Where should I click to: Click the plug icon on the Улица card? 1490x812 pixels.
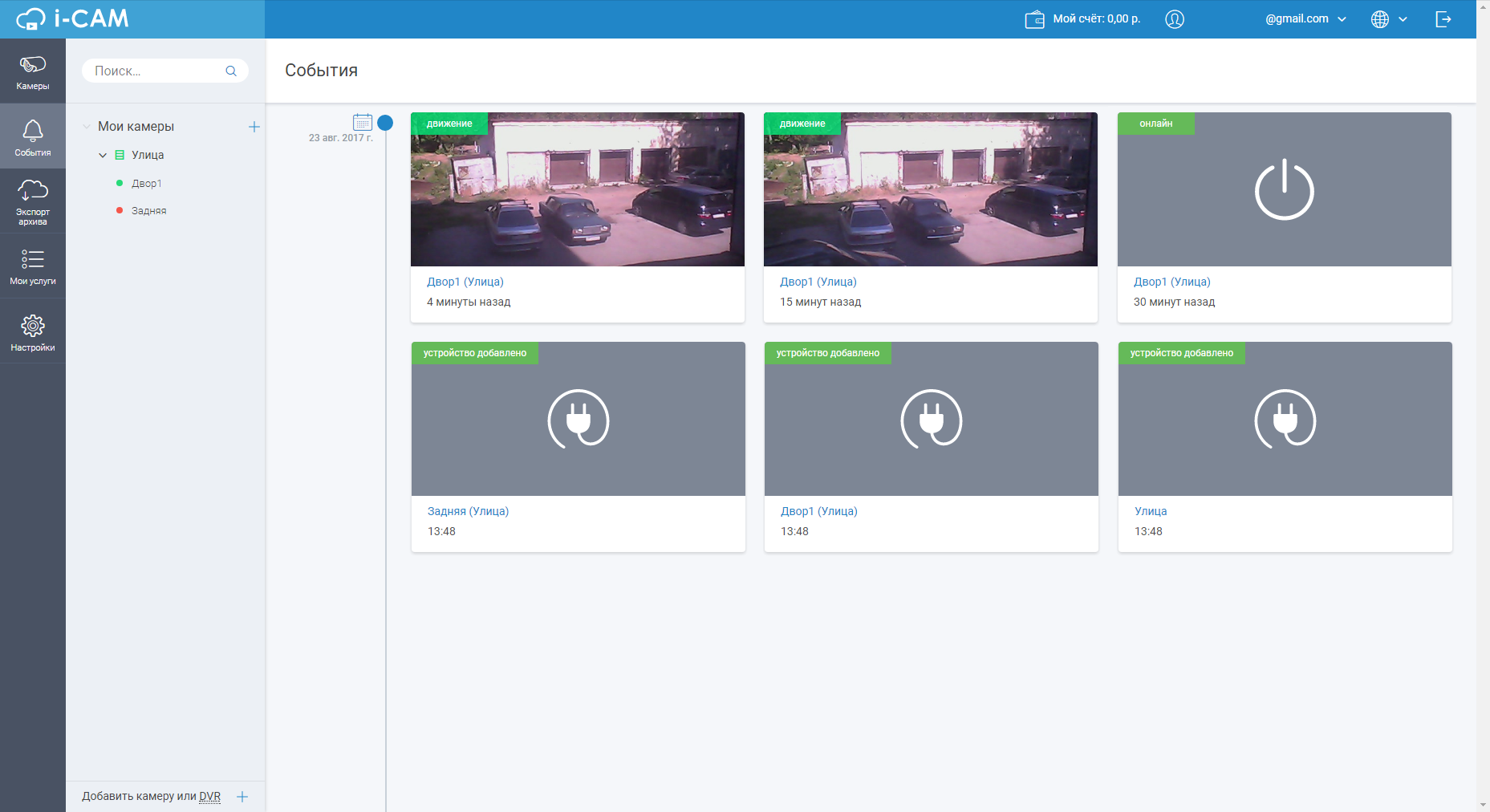click(x=1285, y=419)
